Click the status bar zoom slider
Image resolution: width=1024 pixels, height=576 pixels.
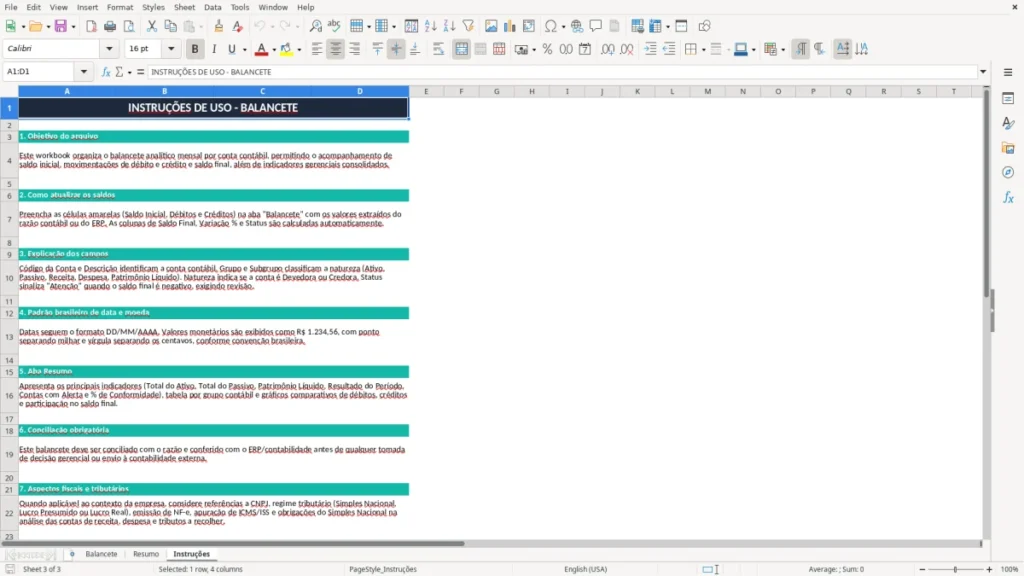click(955, 569)
